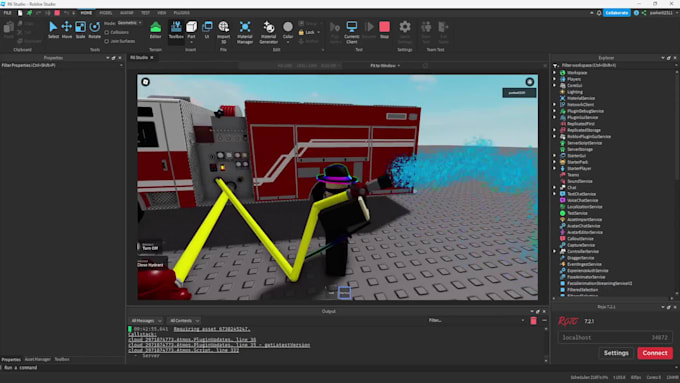
Task: Click the Connect button in Rojo
Action: 655,353
